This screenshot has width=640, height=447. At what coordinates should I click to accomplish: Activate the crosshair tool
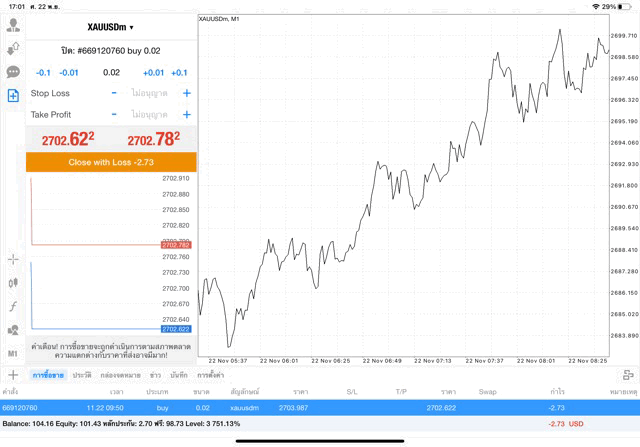click(13, 259)
